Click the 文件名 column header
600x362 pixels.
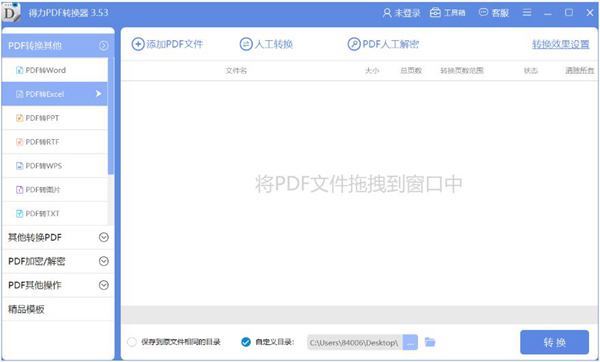(236, 70)
